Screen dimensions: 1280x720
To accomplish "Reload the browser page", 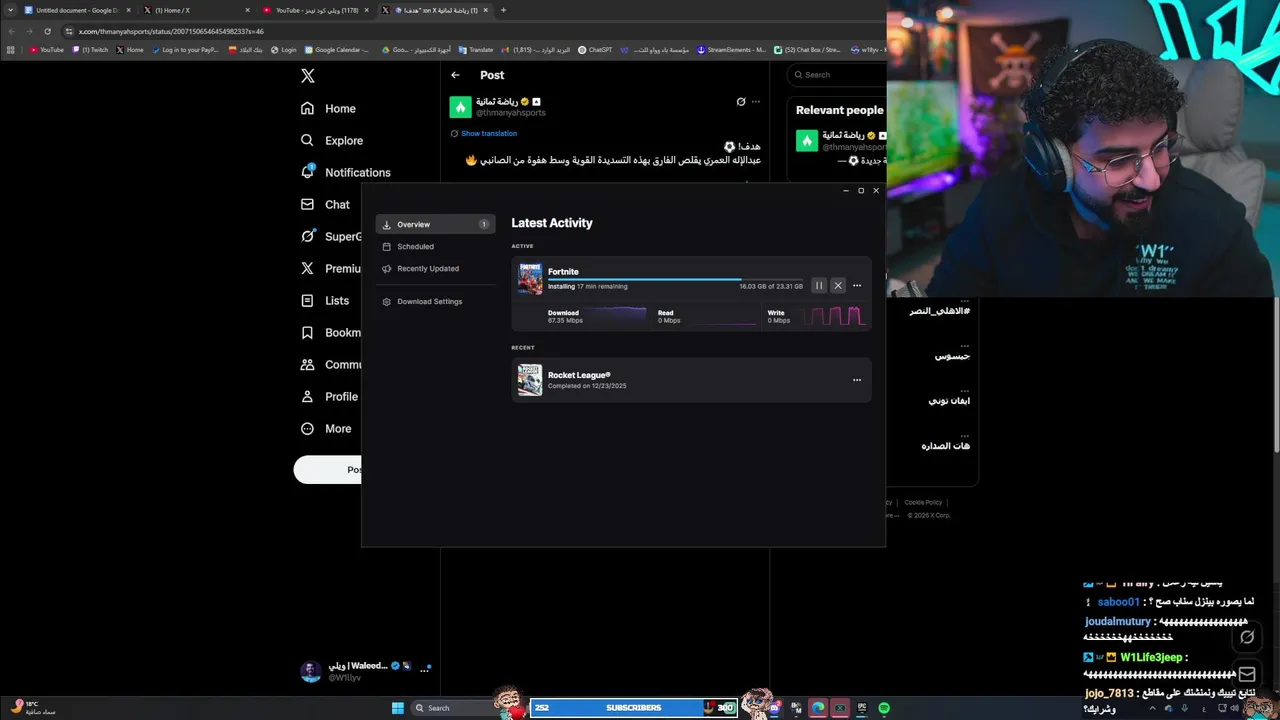I will [x=47, y=31].
